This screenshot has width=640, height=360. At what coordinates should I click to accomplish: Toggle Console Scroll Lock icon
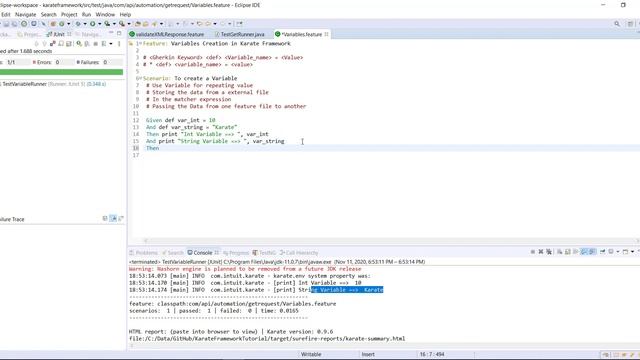click(567, 252)
